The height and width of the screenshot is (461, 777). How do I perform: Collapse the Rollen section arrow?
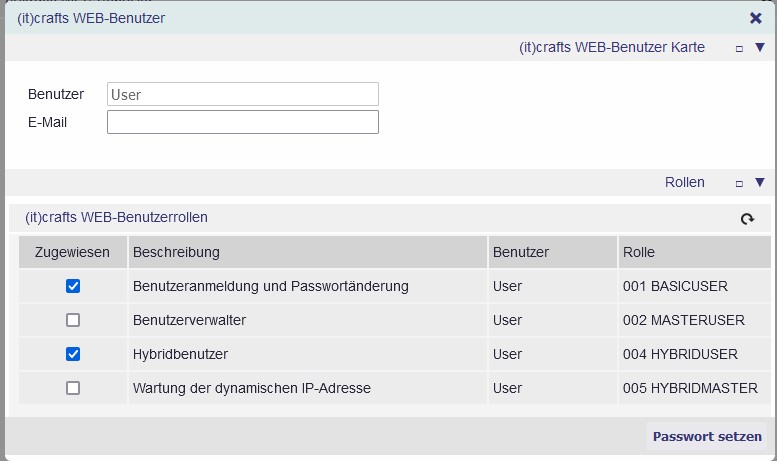tap(760, 182)
